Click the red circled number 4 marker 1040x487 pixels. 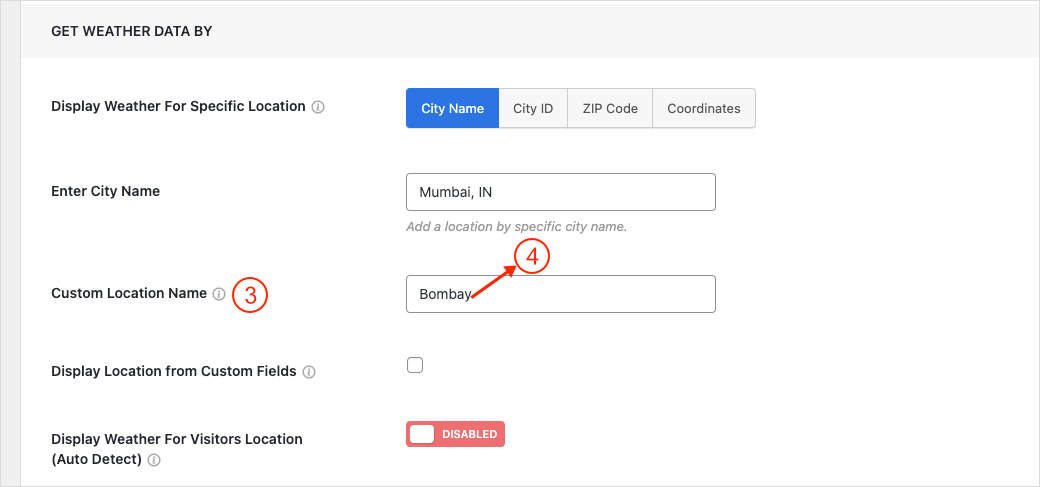click(x=533, y=257)
